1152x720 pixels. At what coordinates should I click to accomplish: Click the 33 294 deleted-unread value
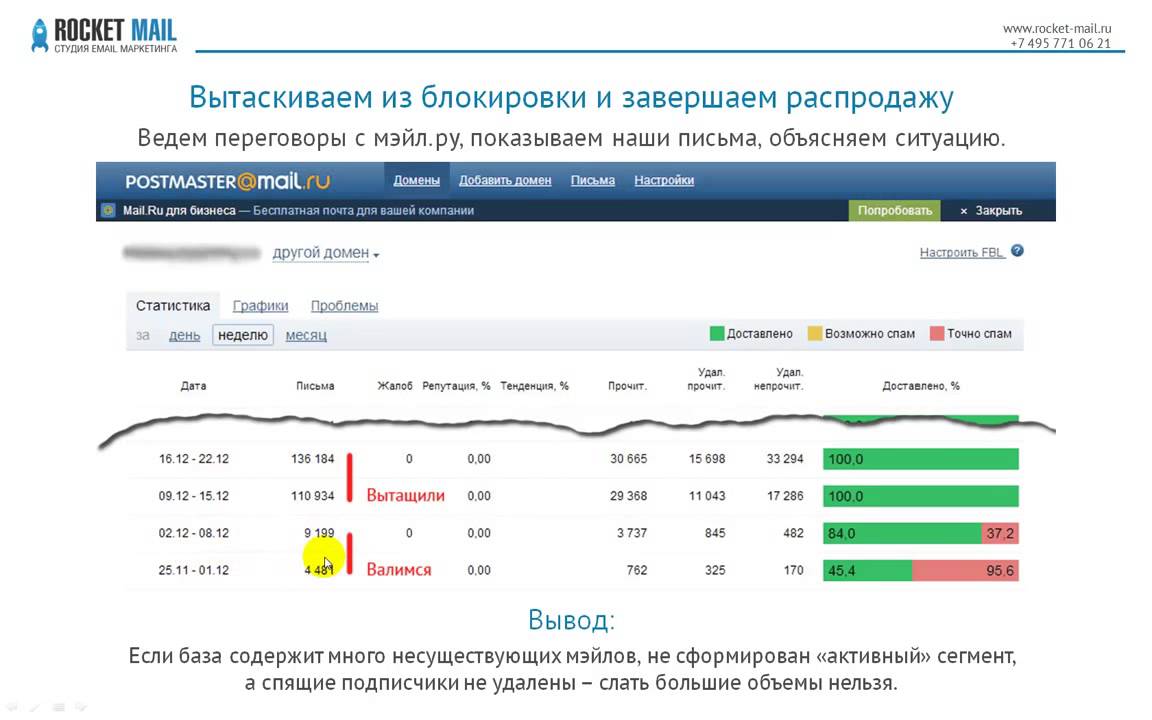pyautogui.click(x=785, y=459)
